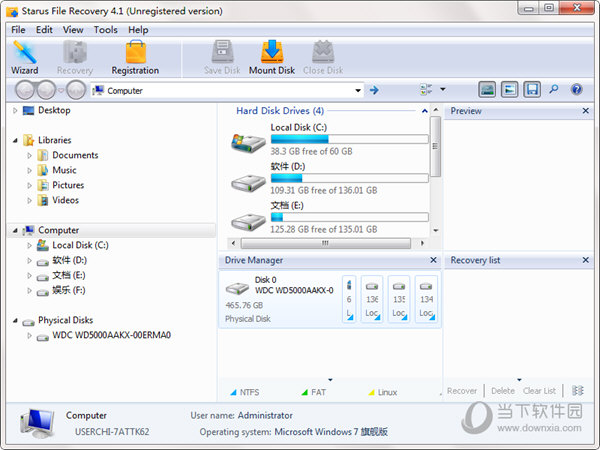Image resolution: width=600 pixels, height=450 pixels.
Task: Select Videos in the Libraries tree
Action: (65, 200)
